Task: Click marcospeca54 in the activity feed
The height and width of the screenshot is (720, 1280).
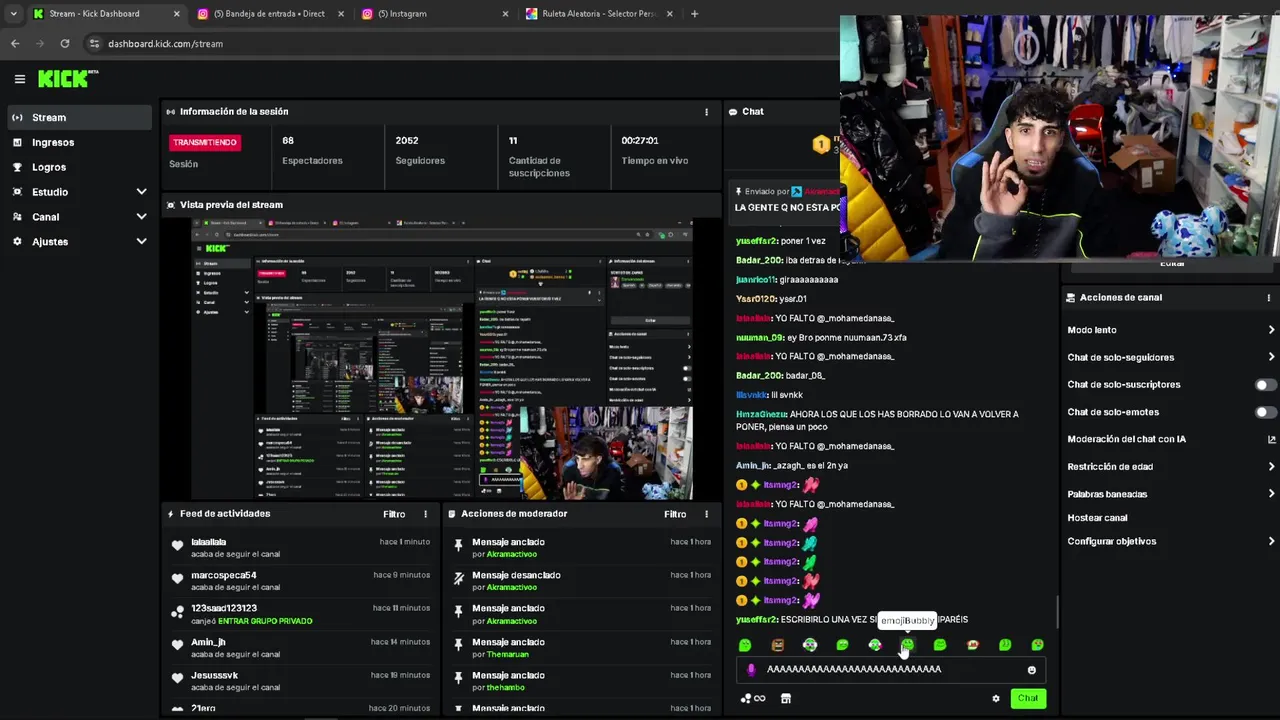Action: (x=224, y=576)
